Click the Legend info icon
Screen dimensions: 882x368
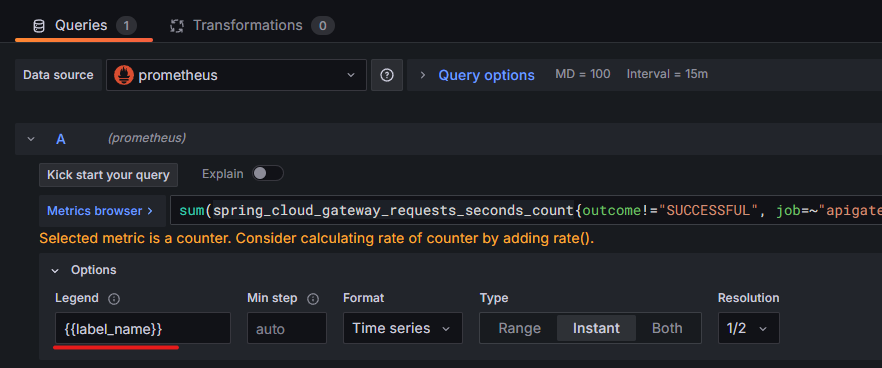pyautogui.click(x=114, y=299)
